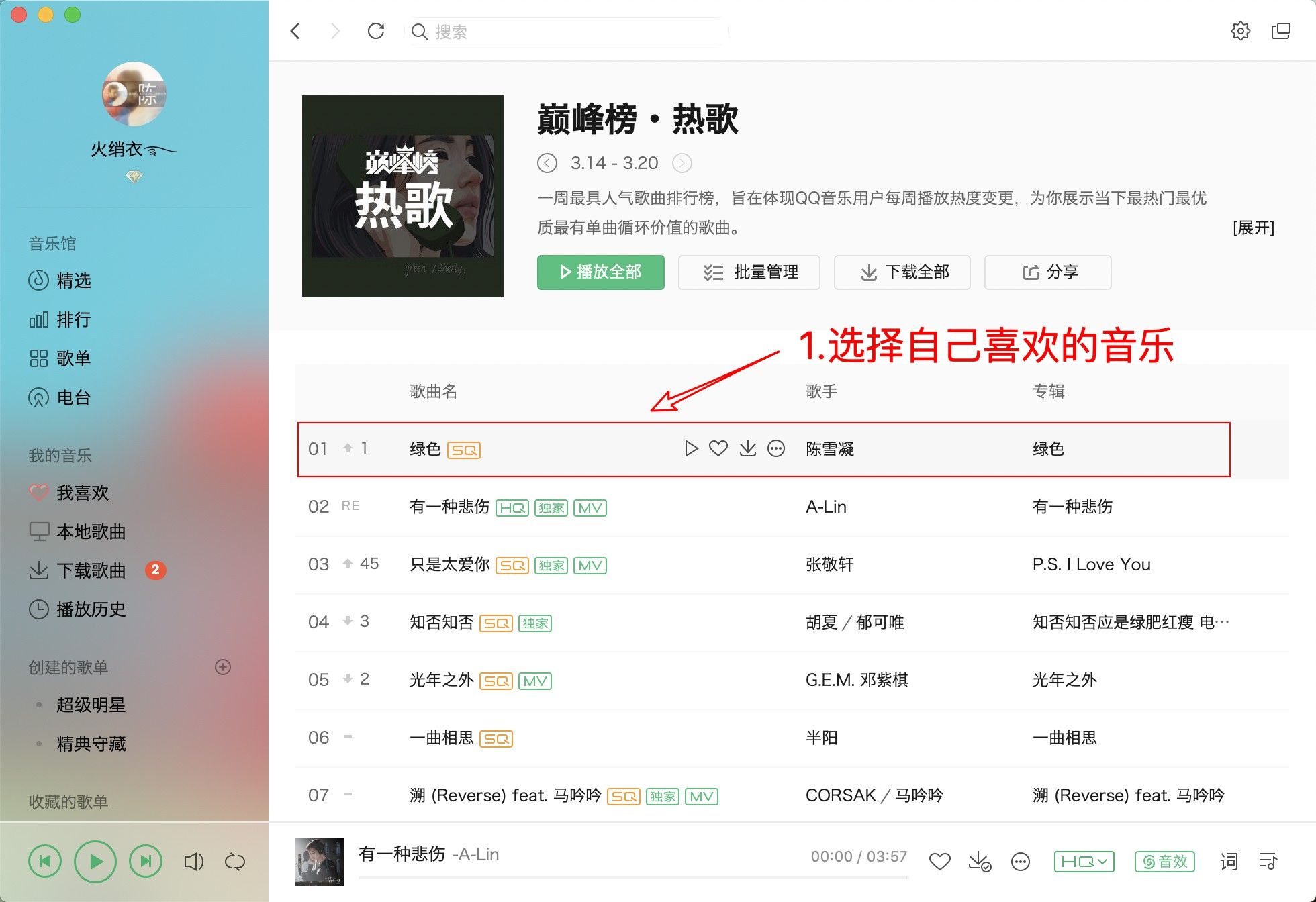1316x902 pixels.
Task: Download the now playing song
Action: point(980,861)
